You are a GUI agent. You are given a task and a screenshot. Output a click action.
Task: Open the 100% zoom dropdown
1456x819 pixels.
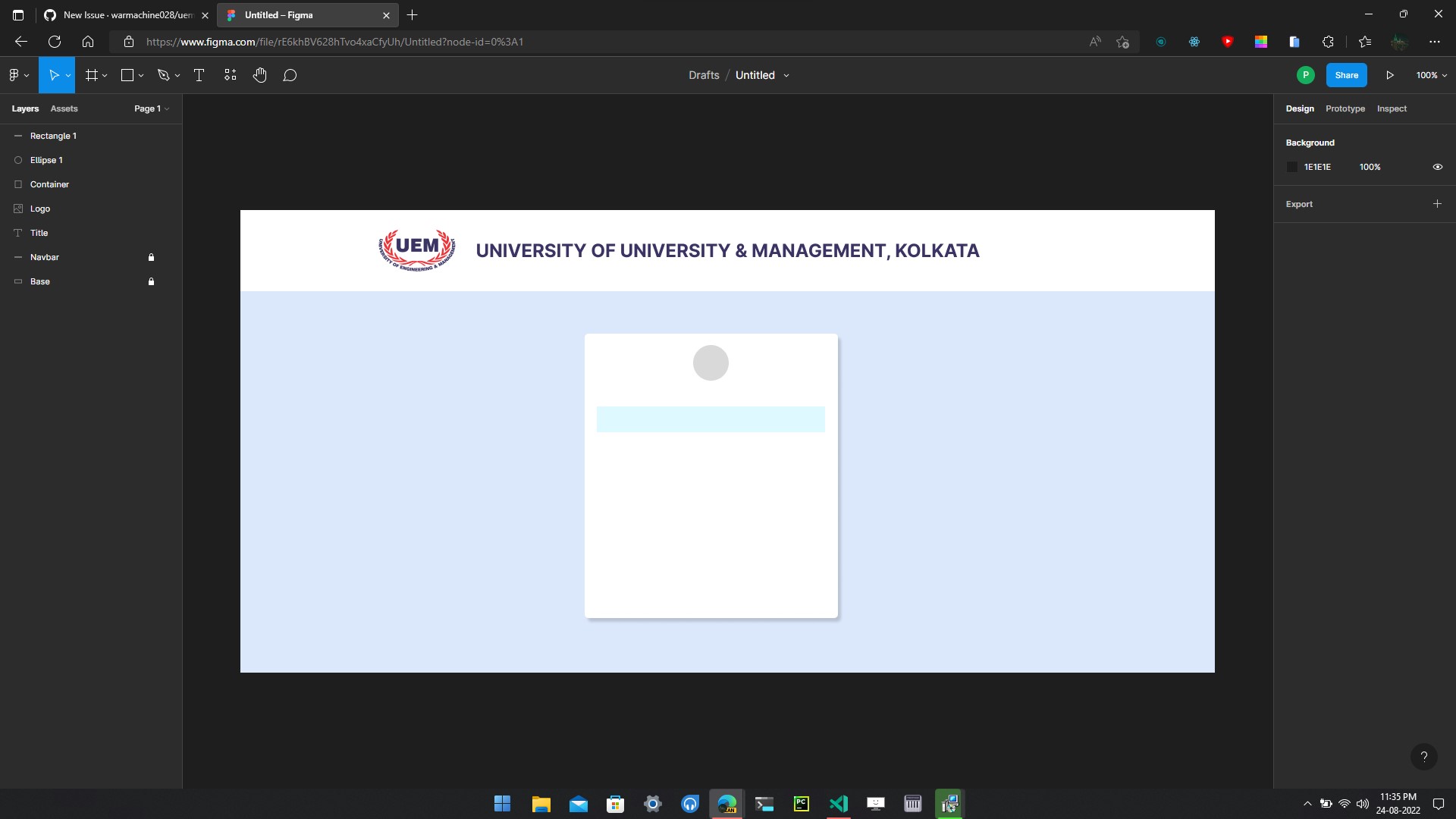1431,75
